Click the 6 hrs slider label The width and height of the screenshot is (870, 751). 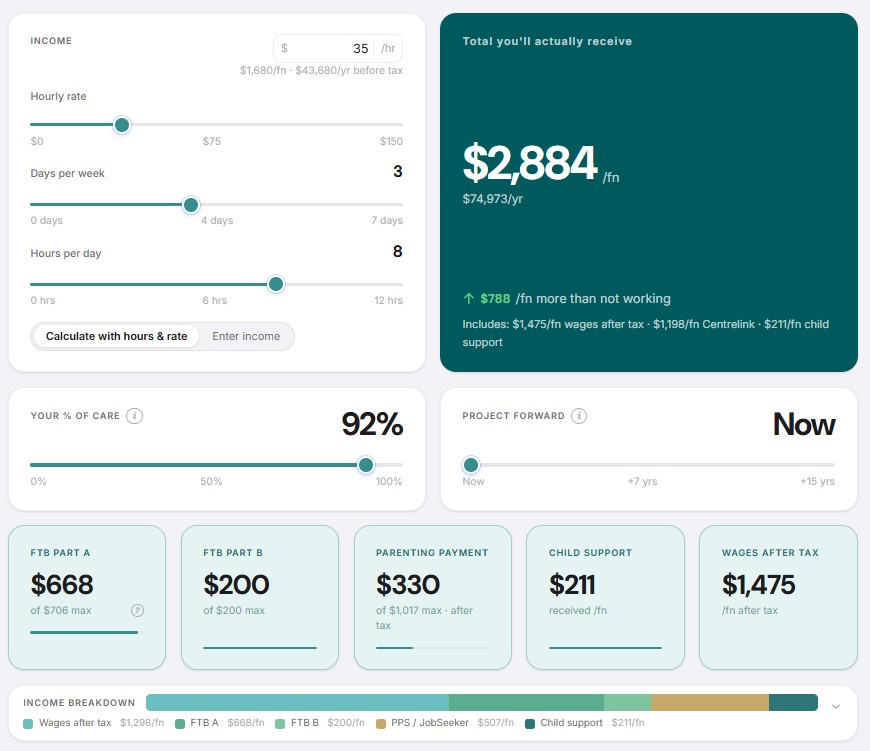pos(215,301)
